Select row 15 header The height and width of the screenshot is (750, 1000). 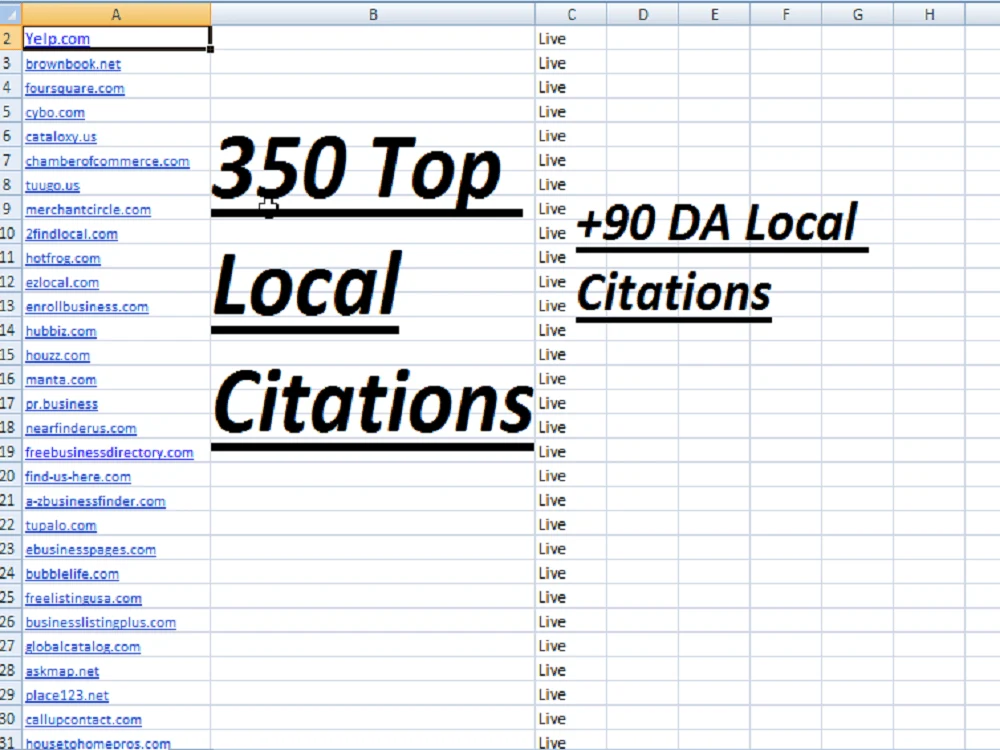click(10, 355)
